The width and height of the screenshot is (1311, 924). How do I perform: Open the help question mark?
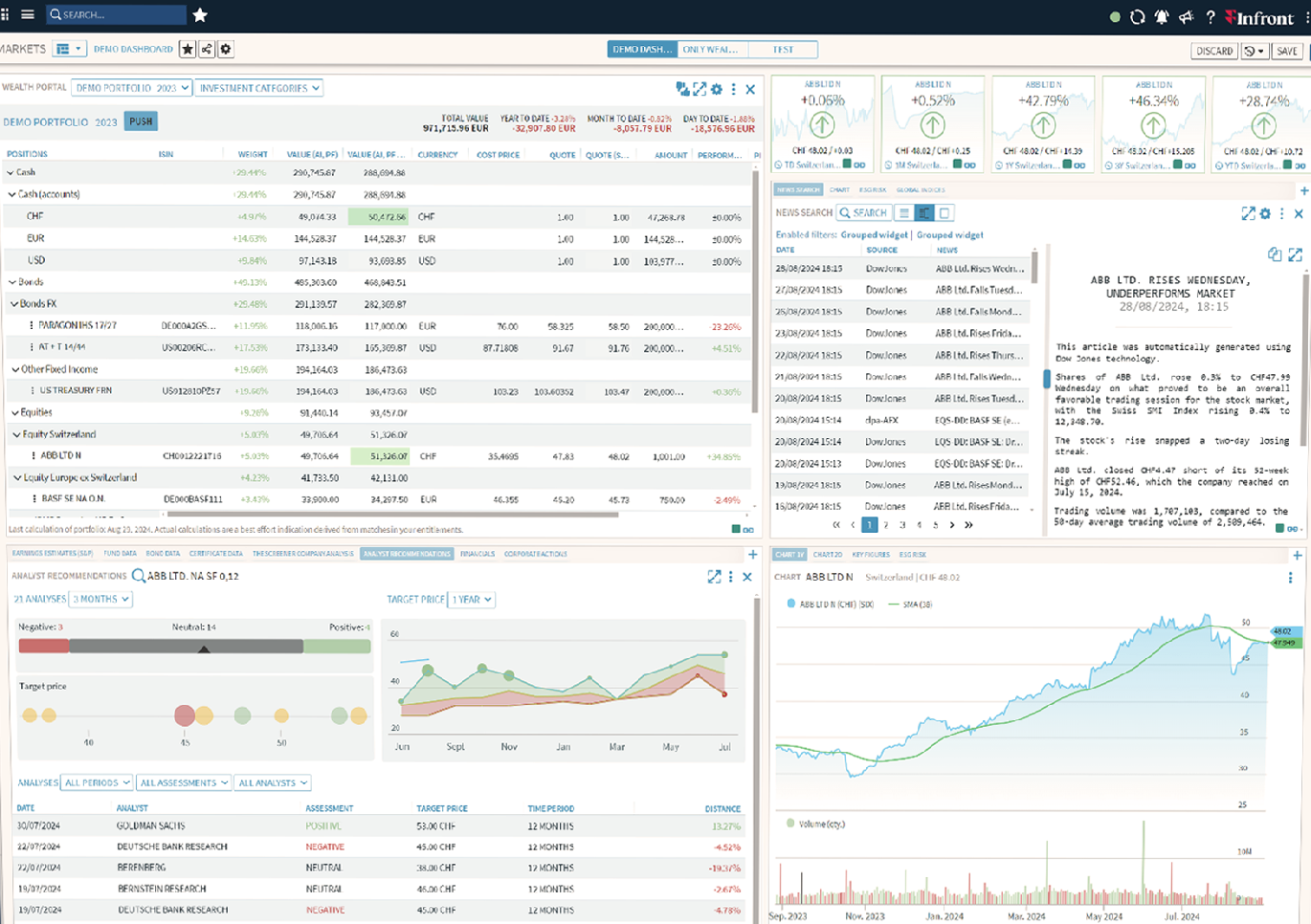[x=1211, y=17]
